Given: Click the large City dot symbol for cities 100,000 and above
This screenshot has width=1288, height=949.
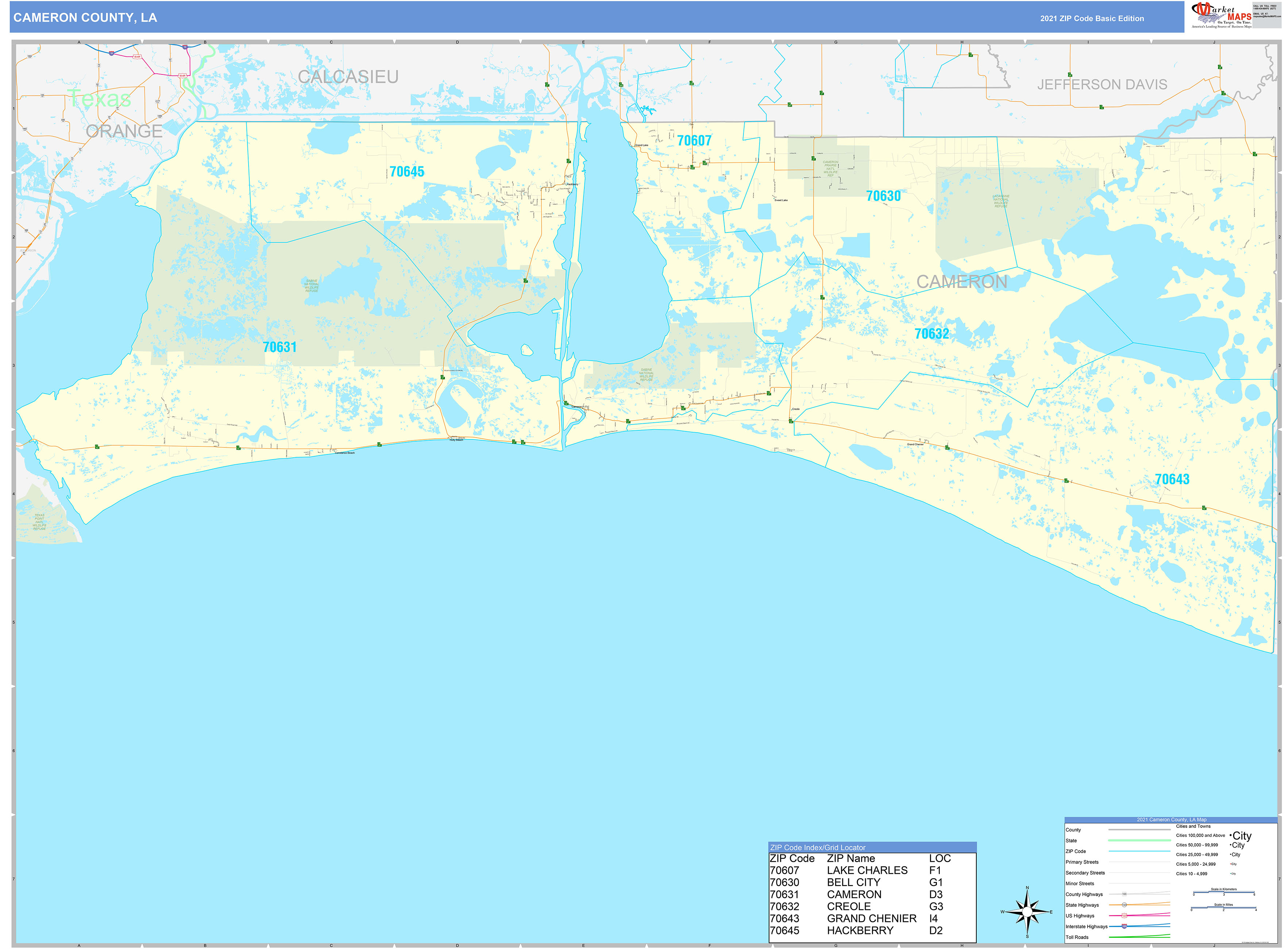Looking at the screenshot, I should click(1231, 836).
